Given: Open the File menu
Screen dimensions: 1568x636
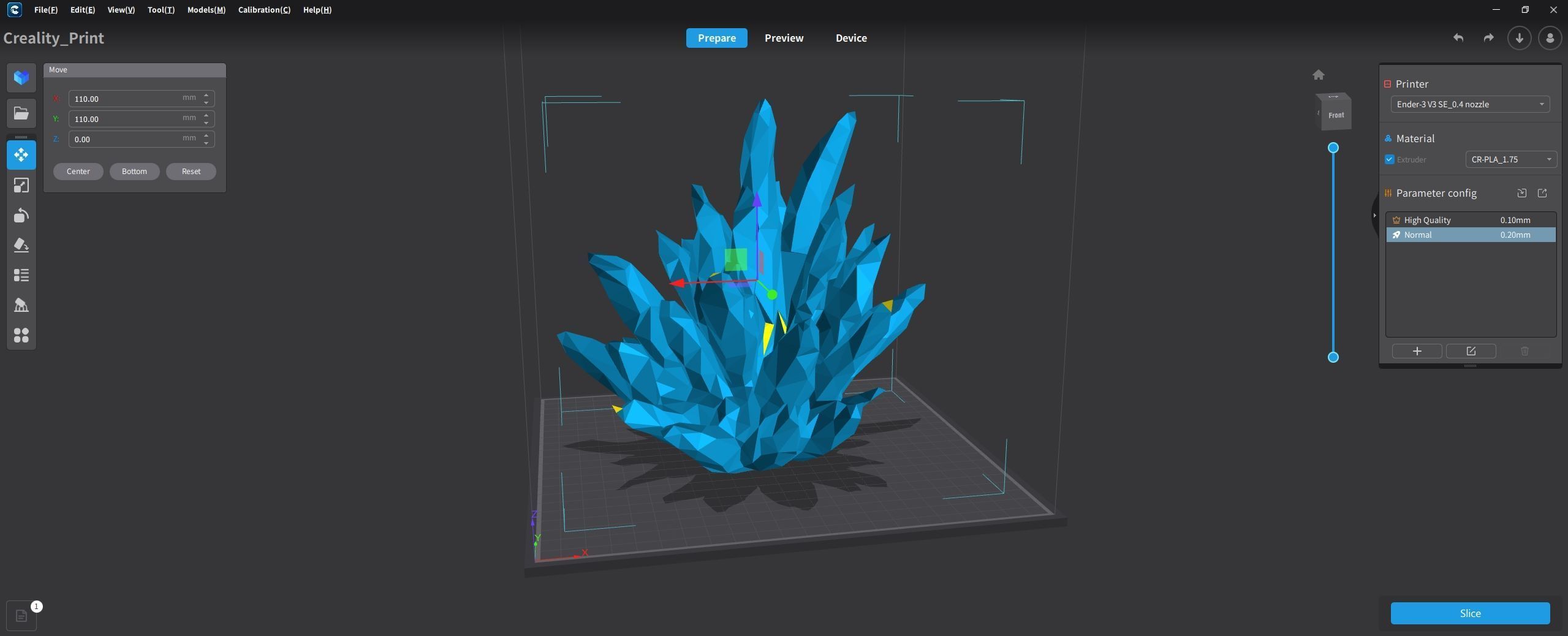Looking at the screenshot, I should click(46, 10).
